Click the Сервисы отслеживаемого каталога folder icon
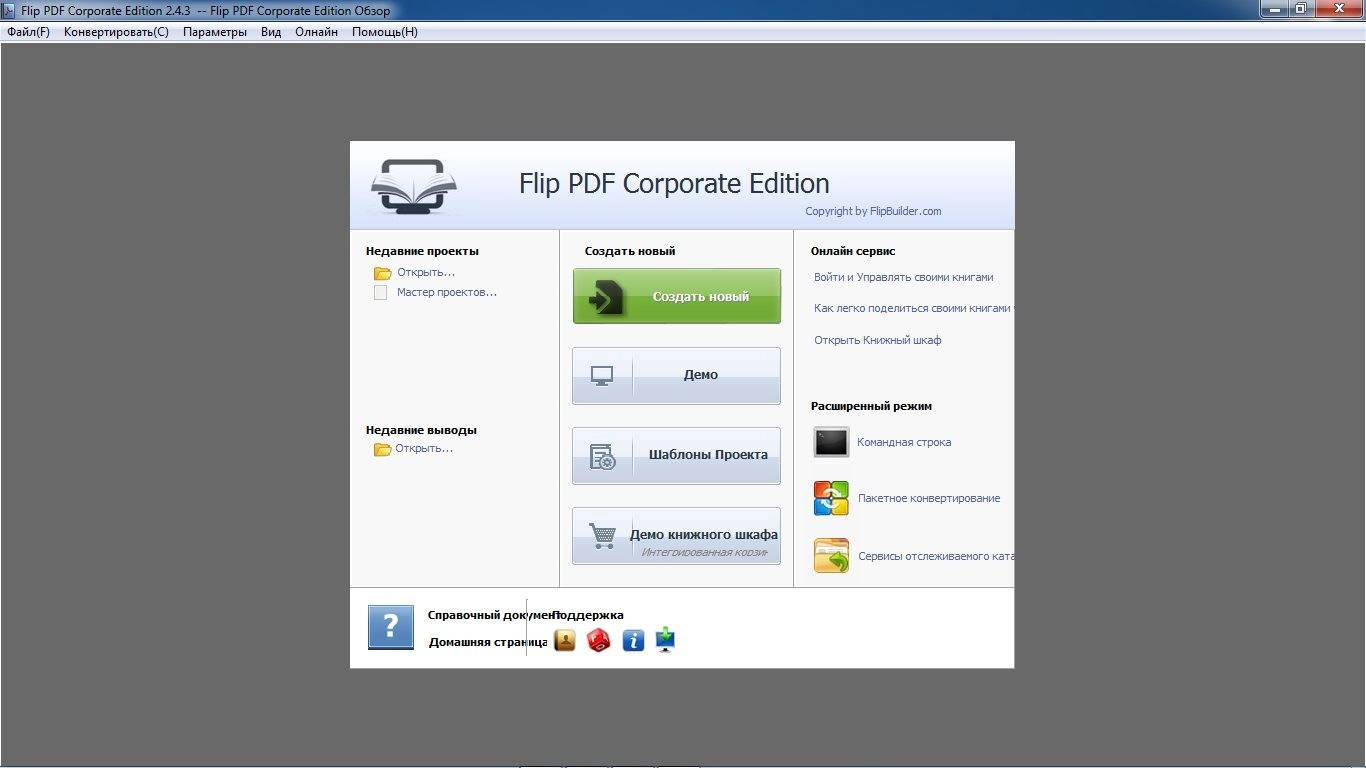 tap(831, 556)
